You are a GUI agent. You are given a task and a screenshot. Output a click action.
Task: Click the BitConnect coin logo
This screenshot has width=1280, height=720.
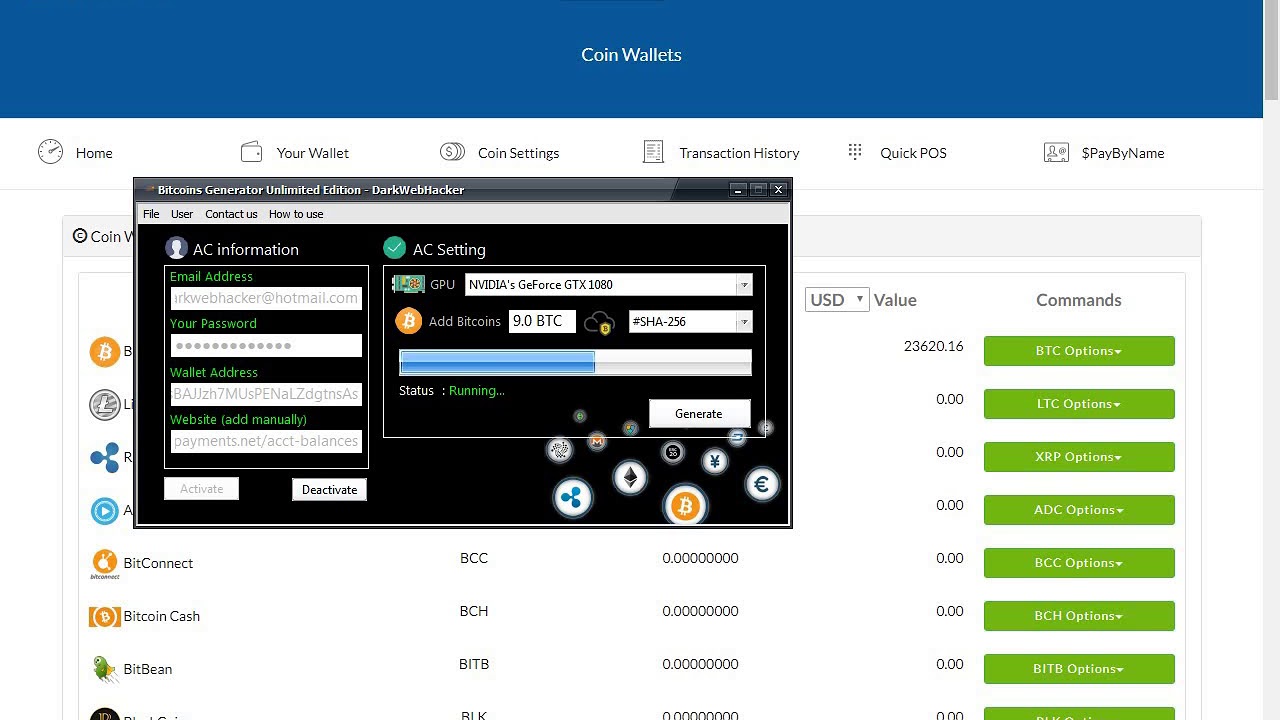[x=104, y=563]
